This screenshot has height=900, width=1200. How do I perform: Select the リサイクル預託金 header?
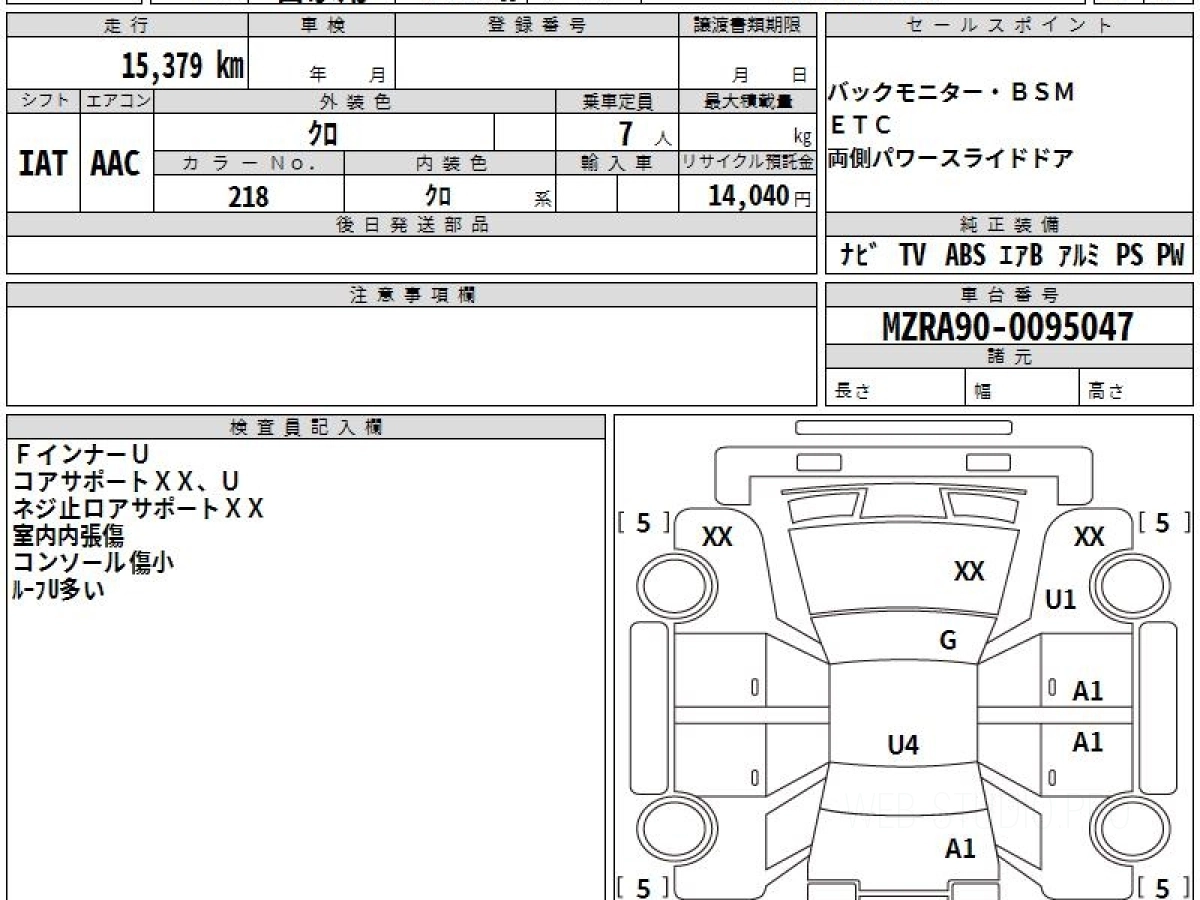[747, 163]
